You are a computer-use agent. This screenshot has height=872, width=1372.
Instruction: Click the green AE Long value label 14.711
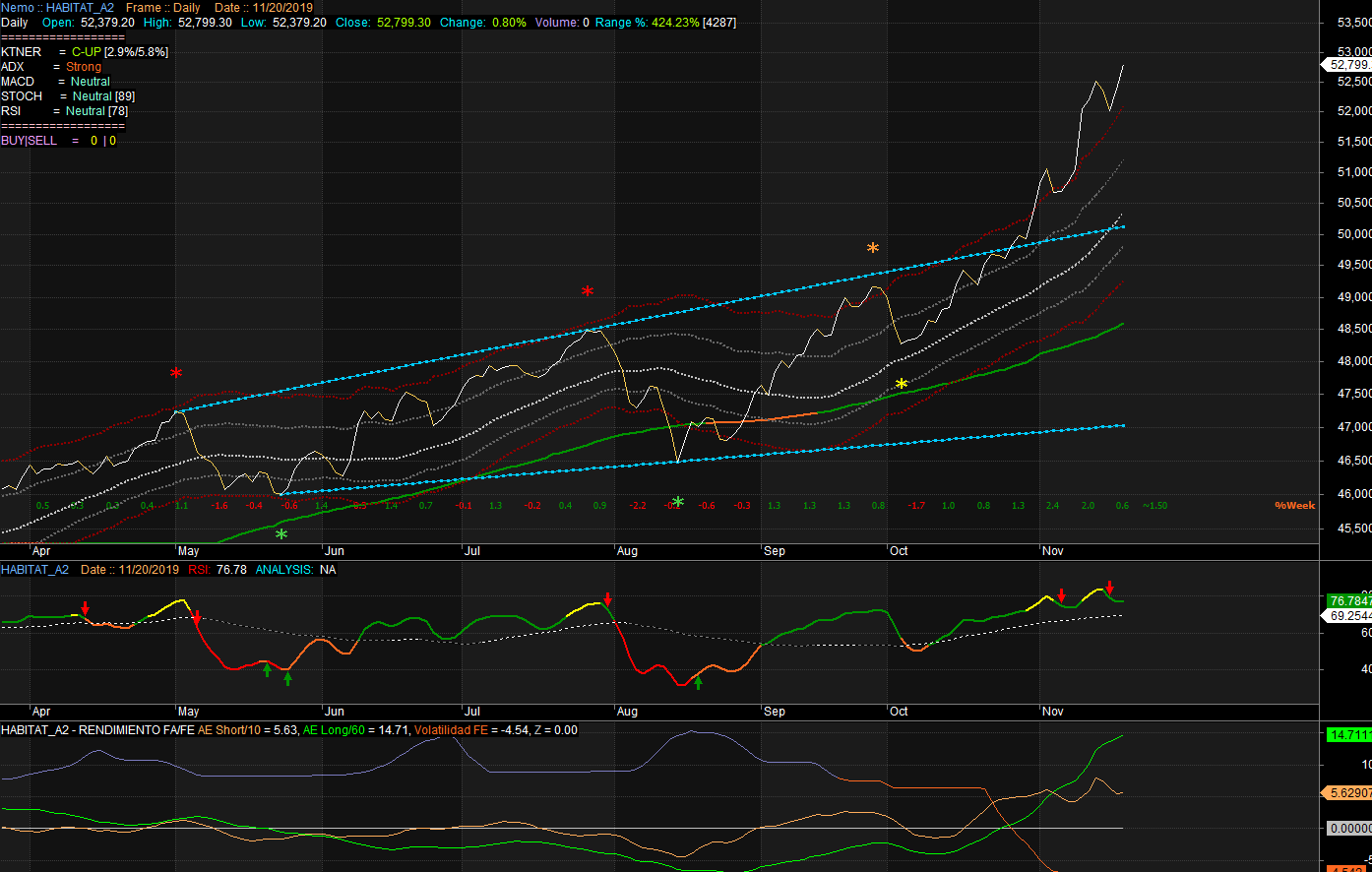pos(1349,735)
